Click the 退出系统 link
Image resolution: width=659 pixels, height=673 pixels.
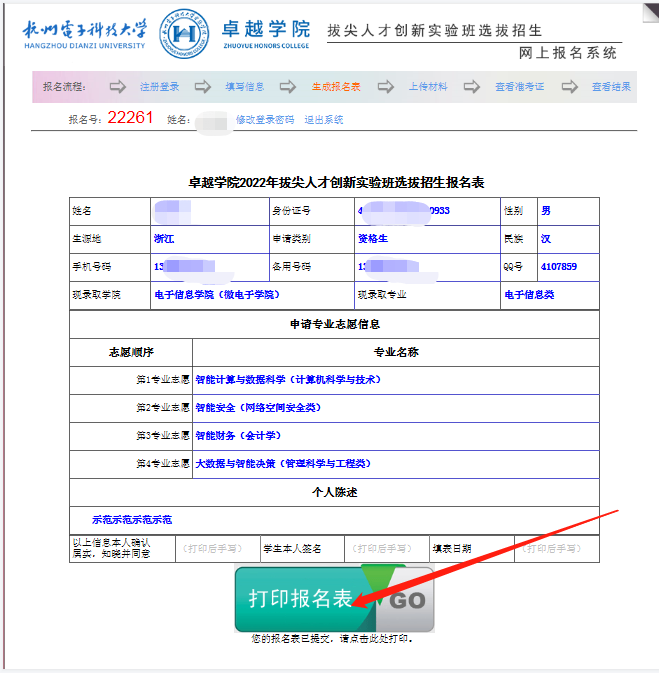tap(324, 120)
